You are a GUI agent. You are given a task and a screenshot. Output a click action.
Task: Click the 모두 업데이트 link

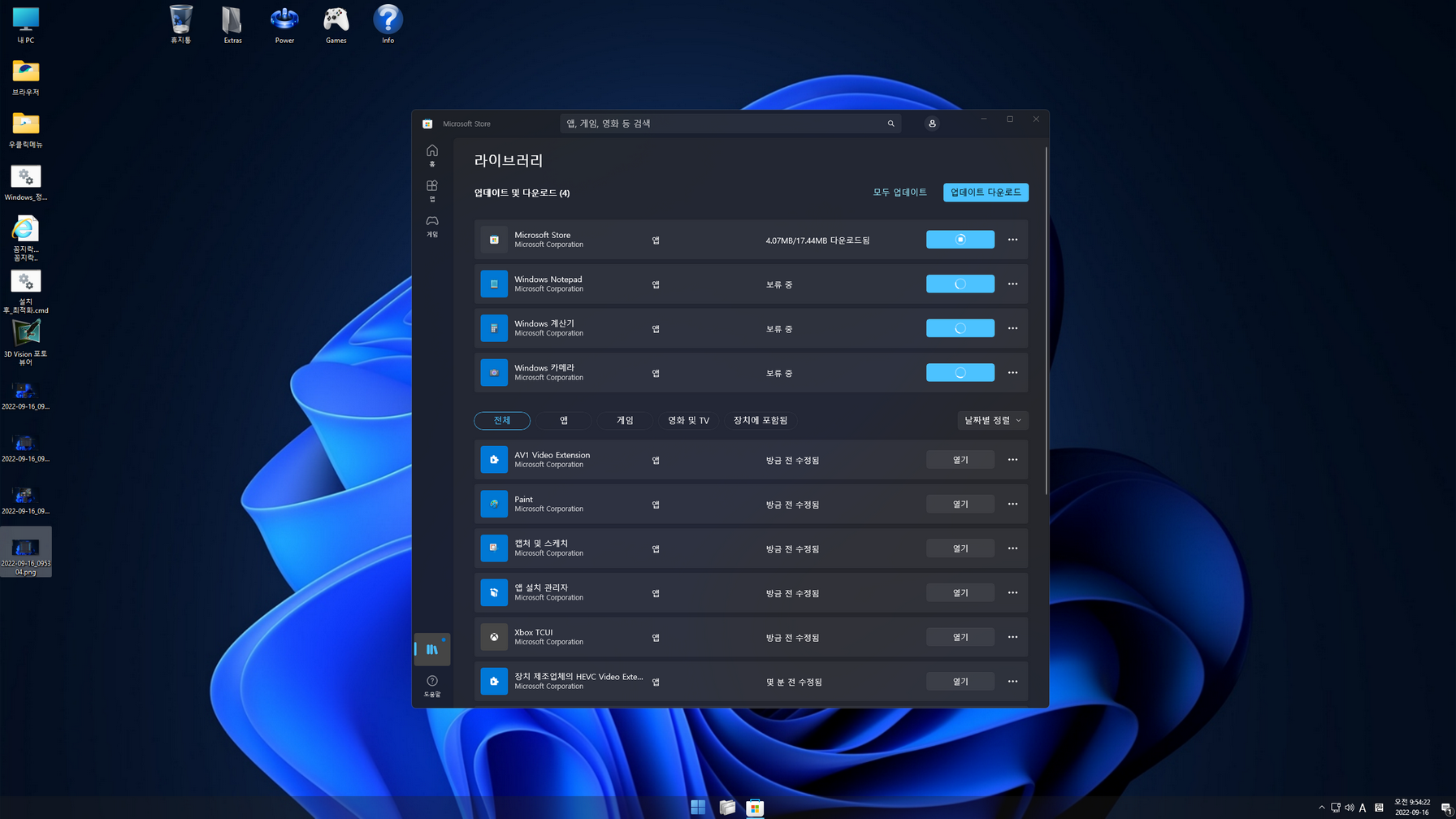tap(899, 193)
